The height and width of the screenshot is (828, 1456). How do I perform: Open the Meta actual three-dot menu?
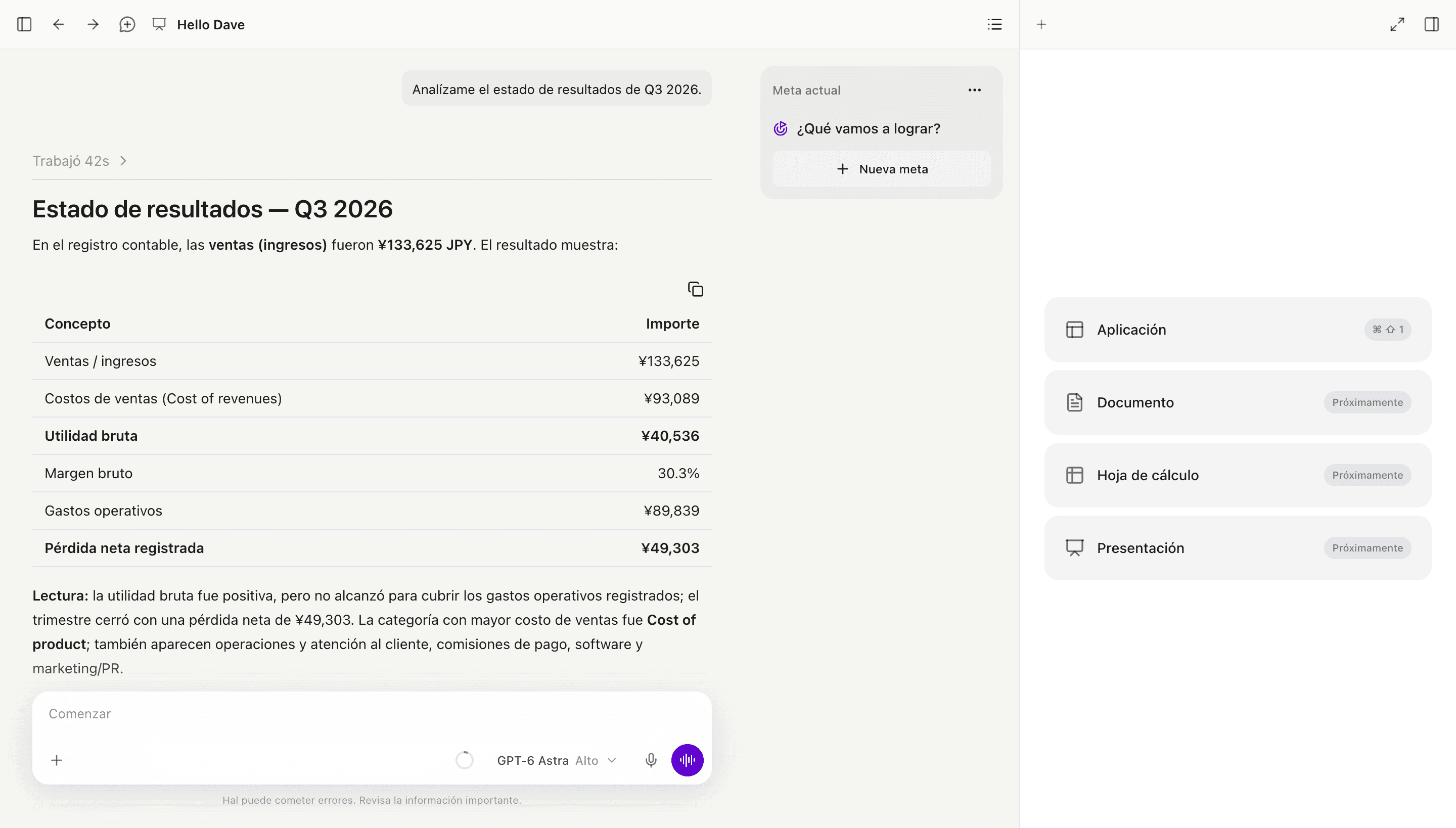[974, 90]
